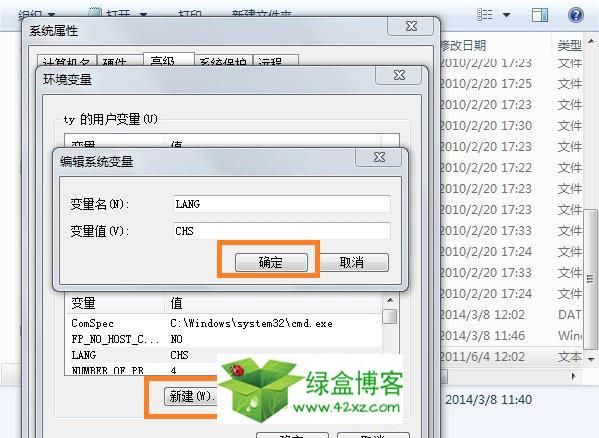Open the Explorer help icon
The image size is (599, 438).
tap(576, 15)
